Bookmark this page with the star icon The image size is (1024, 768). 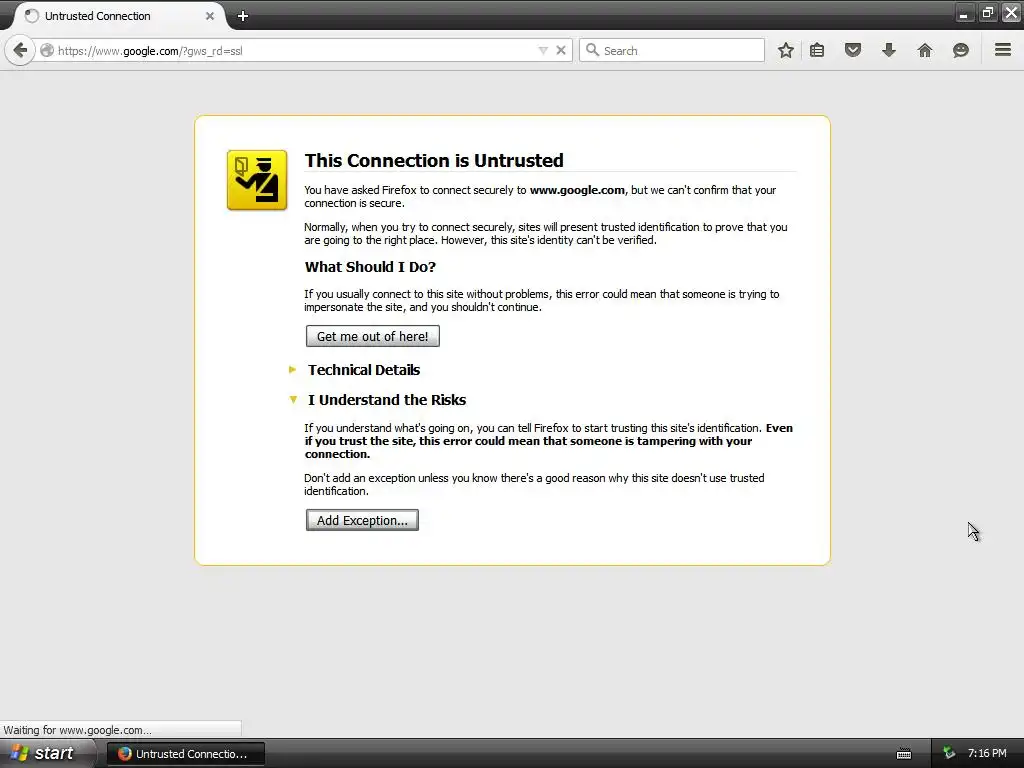click(x=786, y=50)
